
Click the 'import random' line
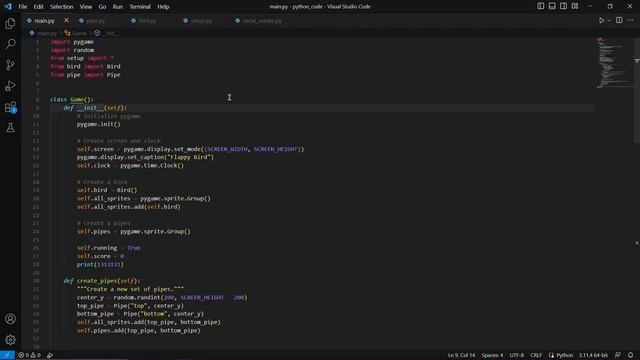(72, 50)
